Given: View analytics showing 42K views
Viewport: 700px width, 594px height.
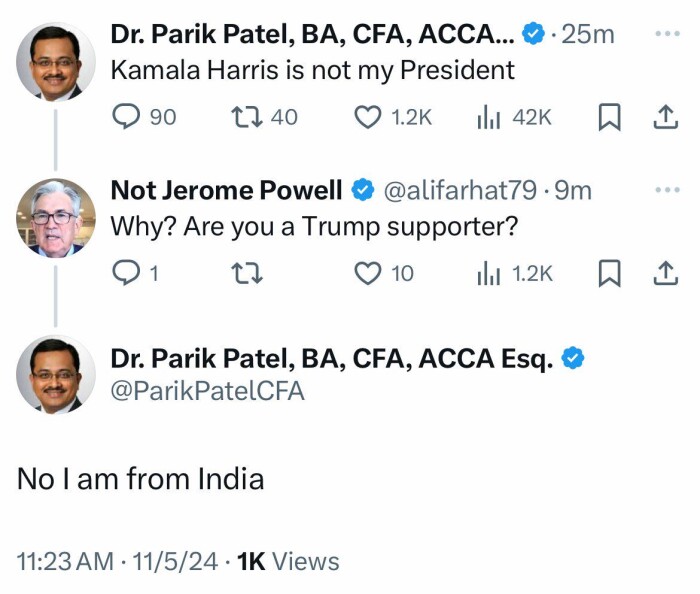Looking at the screenshot, I should tap(488, 117).
